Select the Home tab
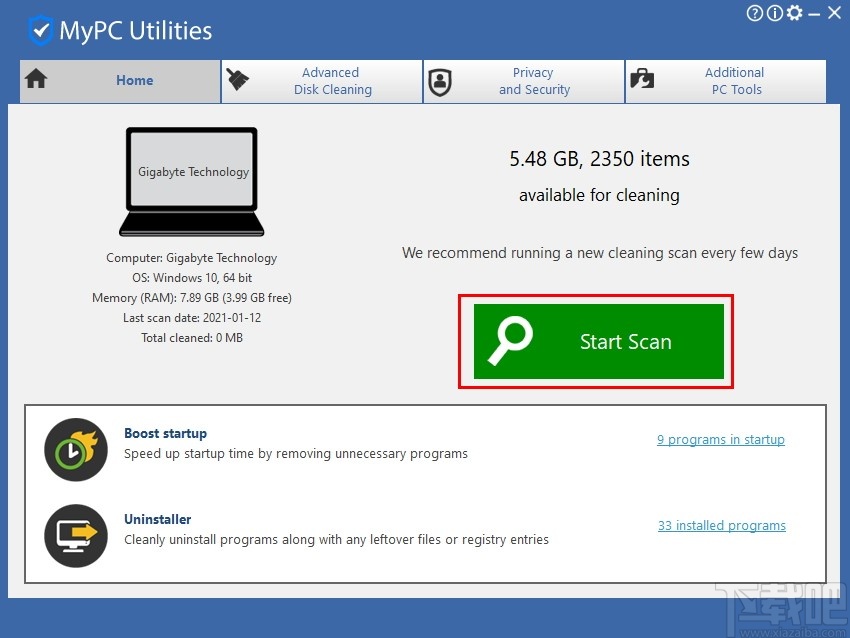The height and width of the screenshot is (638, 850). click(x=134, y=80)
